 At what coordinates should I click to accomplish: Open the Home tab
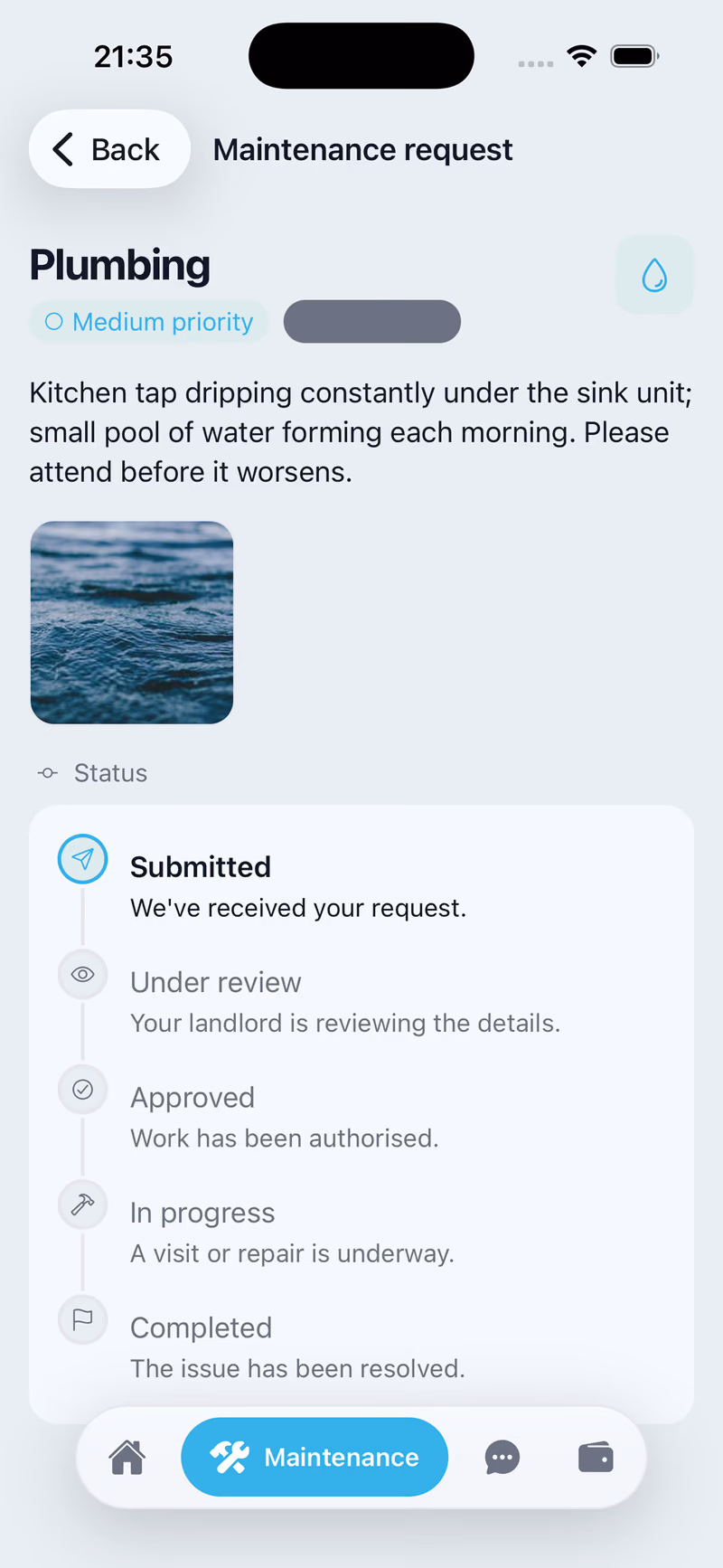coord(127,1457)
